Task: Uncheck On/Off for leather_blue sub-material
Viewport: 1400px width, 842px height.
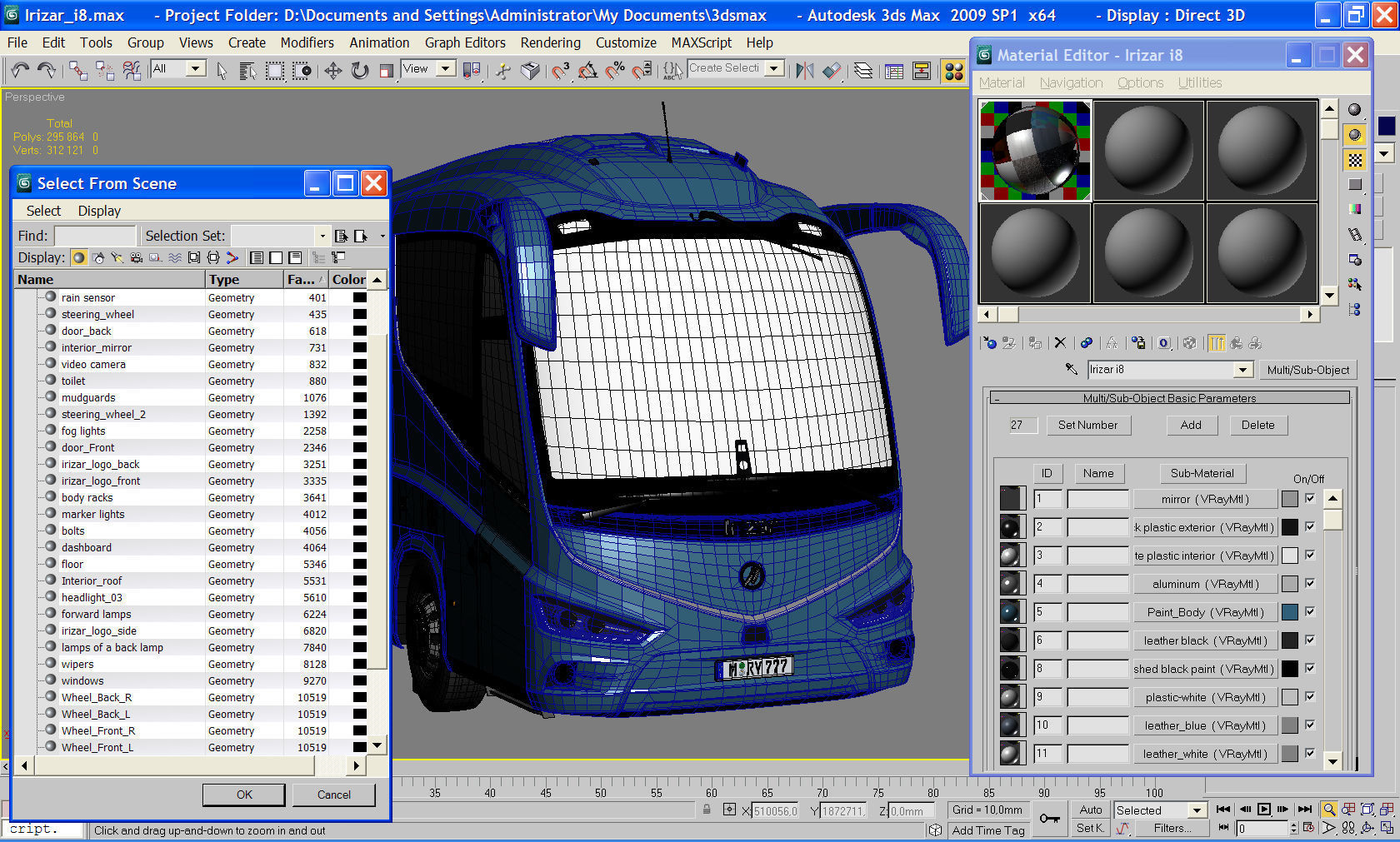Action: 1310,725
